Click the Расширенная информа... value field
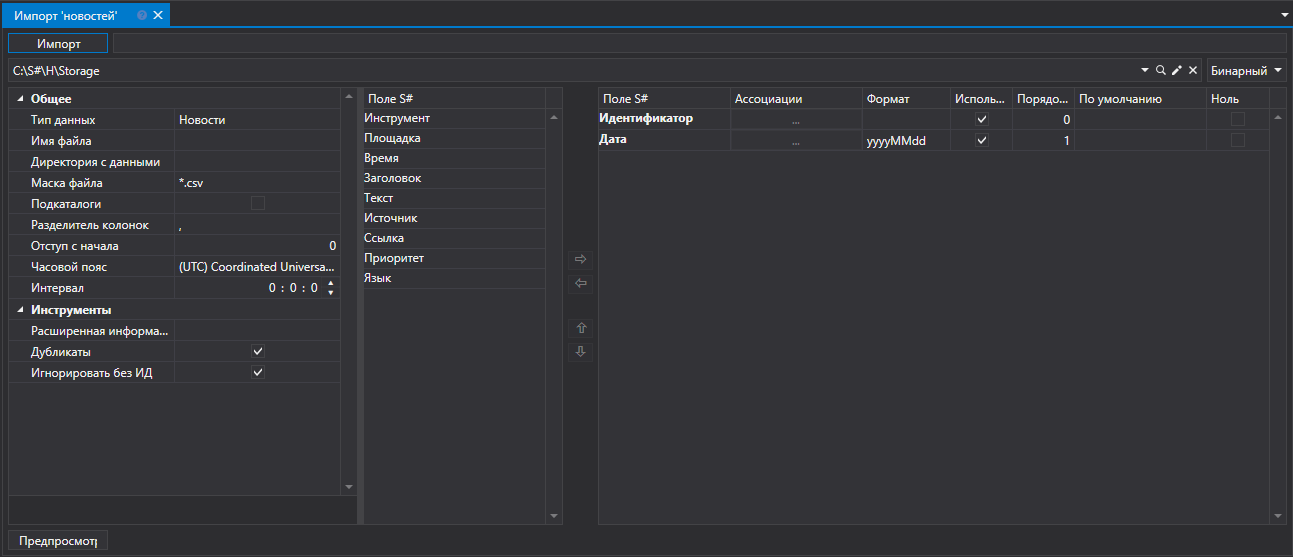Screen dimensions: 1293x557 coord(257,331)
